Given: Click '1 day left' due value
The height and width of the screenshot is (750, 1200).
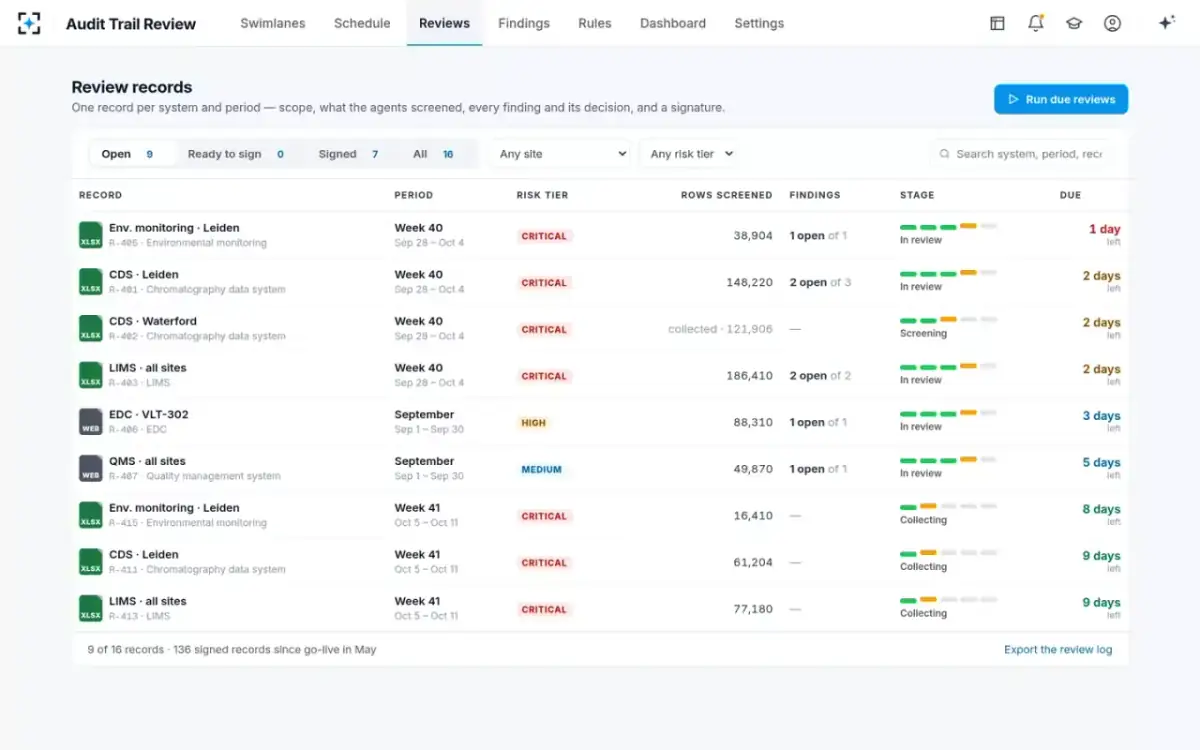Looking at the screenshot, I should tap(1104, 235).
